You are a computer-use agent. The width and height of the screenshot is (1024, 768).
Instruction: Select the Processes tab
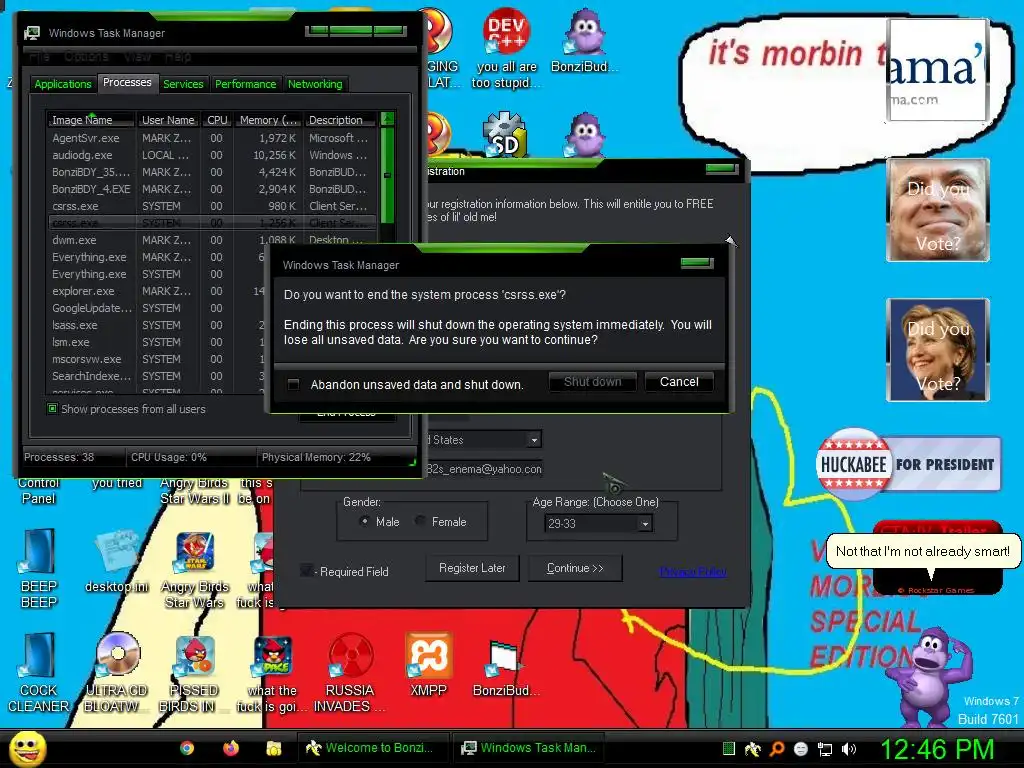click(x=127, y=82)
